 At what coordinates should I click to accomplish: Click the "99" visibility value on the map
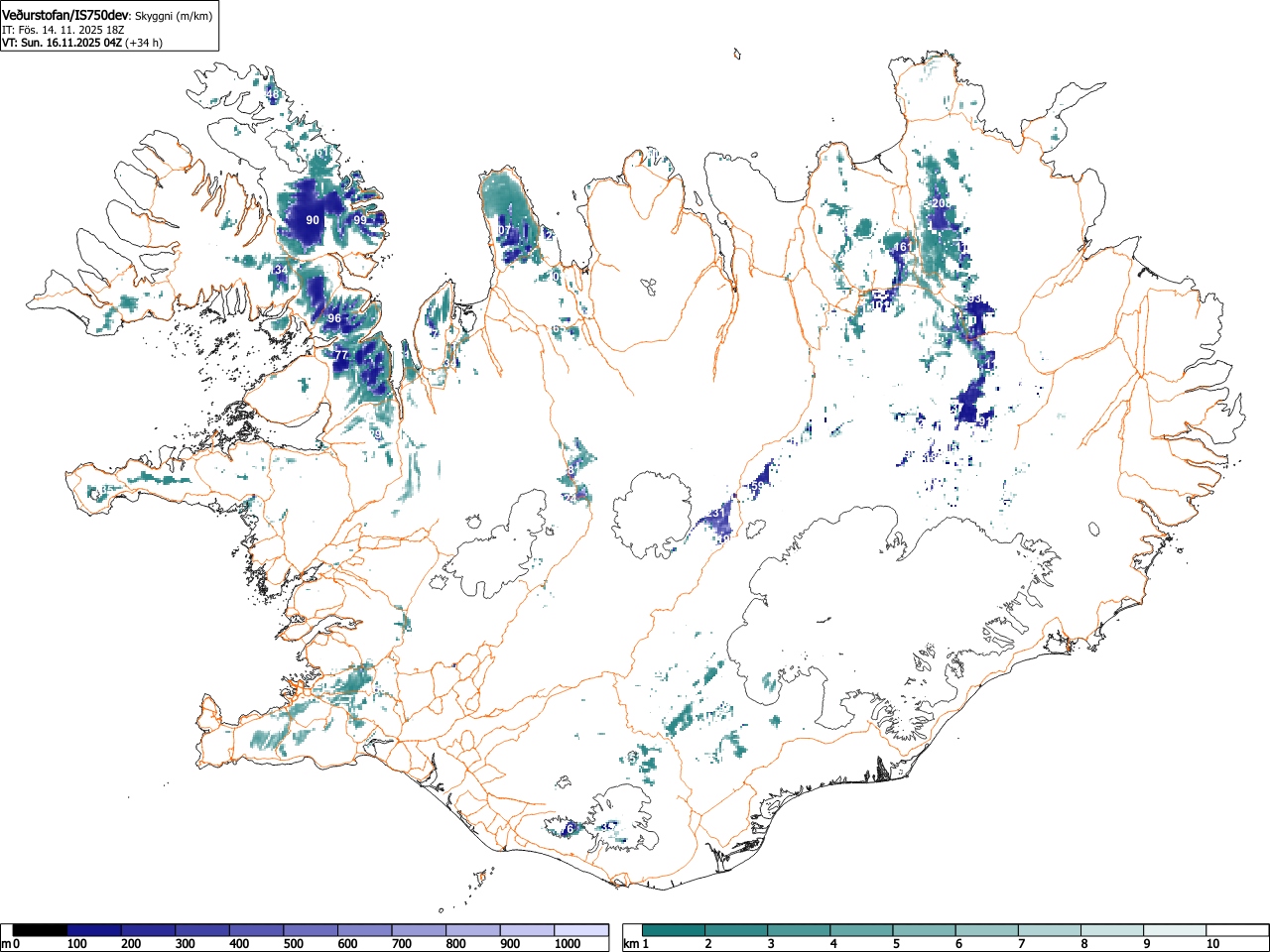(x=360, y=219)
